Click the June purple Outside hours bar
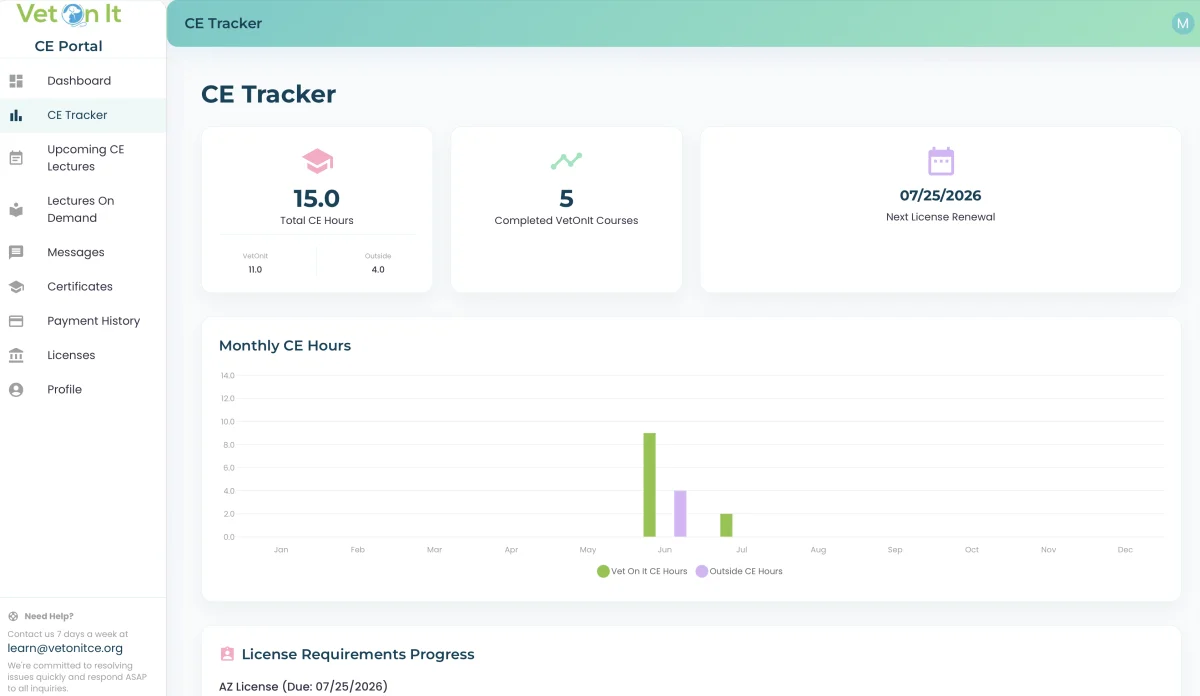The width and height of the screenshot is (1200, 696). pos(680,514)
